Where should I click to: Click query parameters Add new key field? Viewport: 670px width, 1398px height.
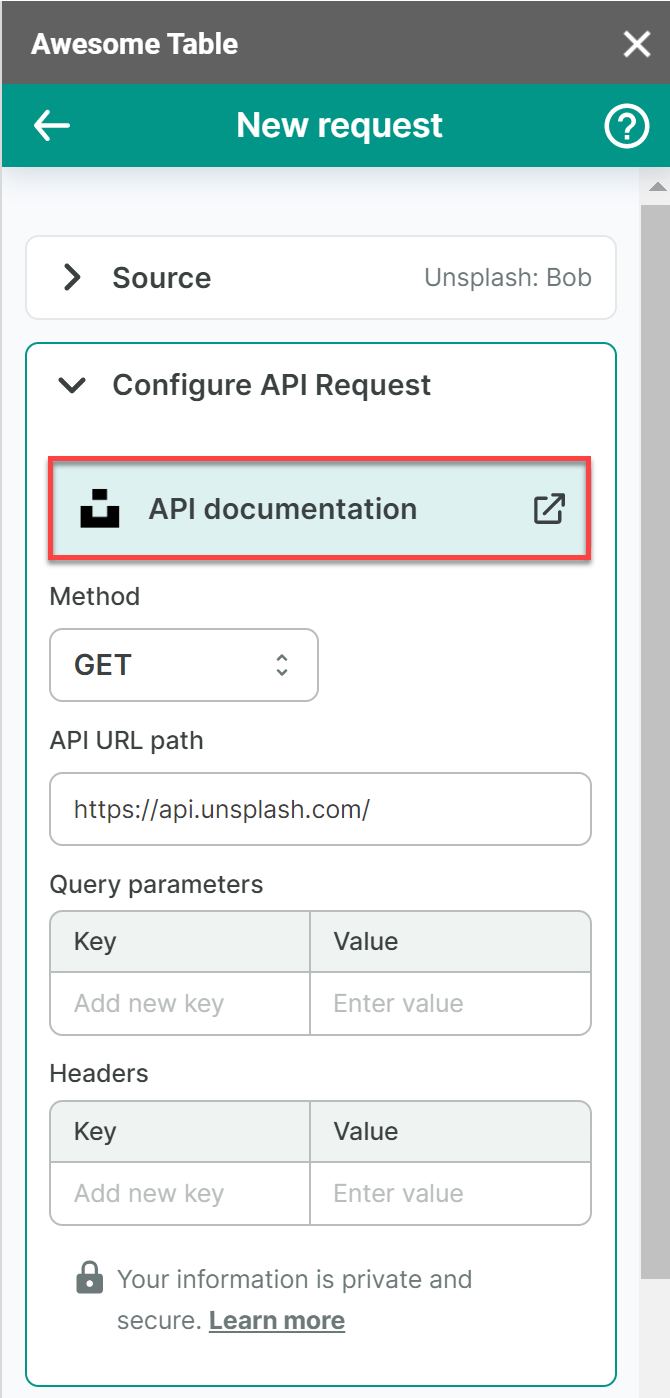(x=180, y=1003)
